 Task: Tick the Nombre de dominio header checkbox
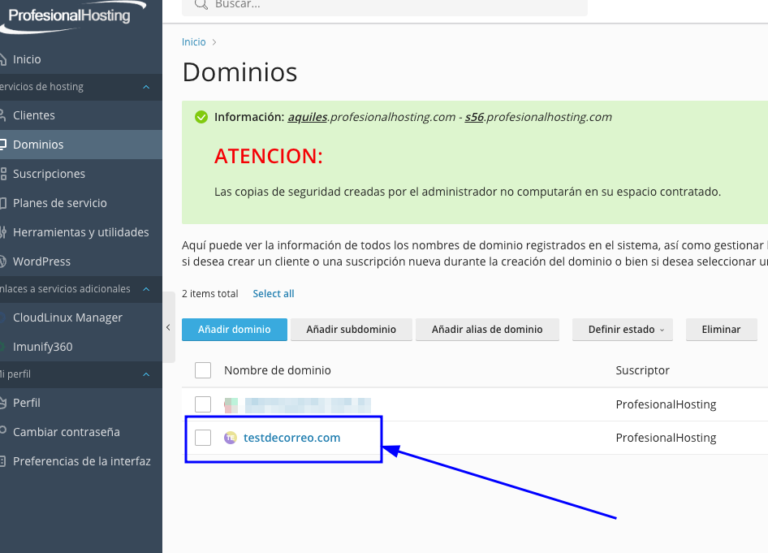click(203, 370)
